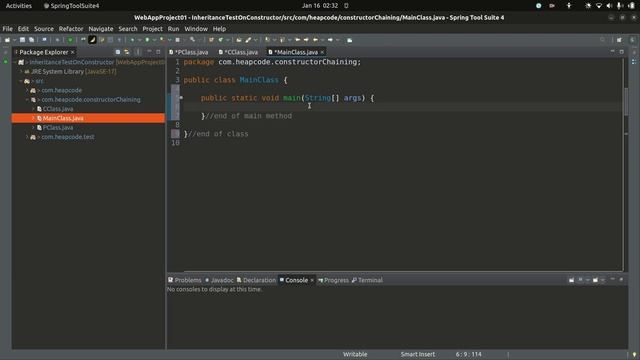
Task: Switch to the PClass.java editor tab
Action: pos(189,52)
